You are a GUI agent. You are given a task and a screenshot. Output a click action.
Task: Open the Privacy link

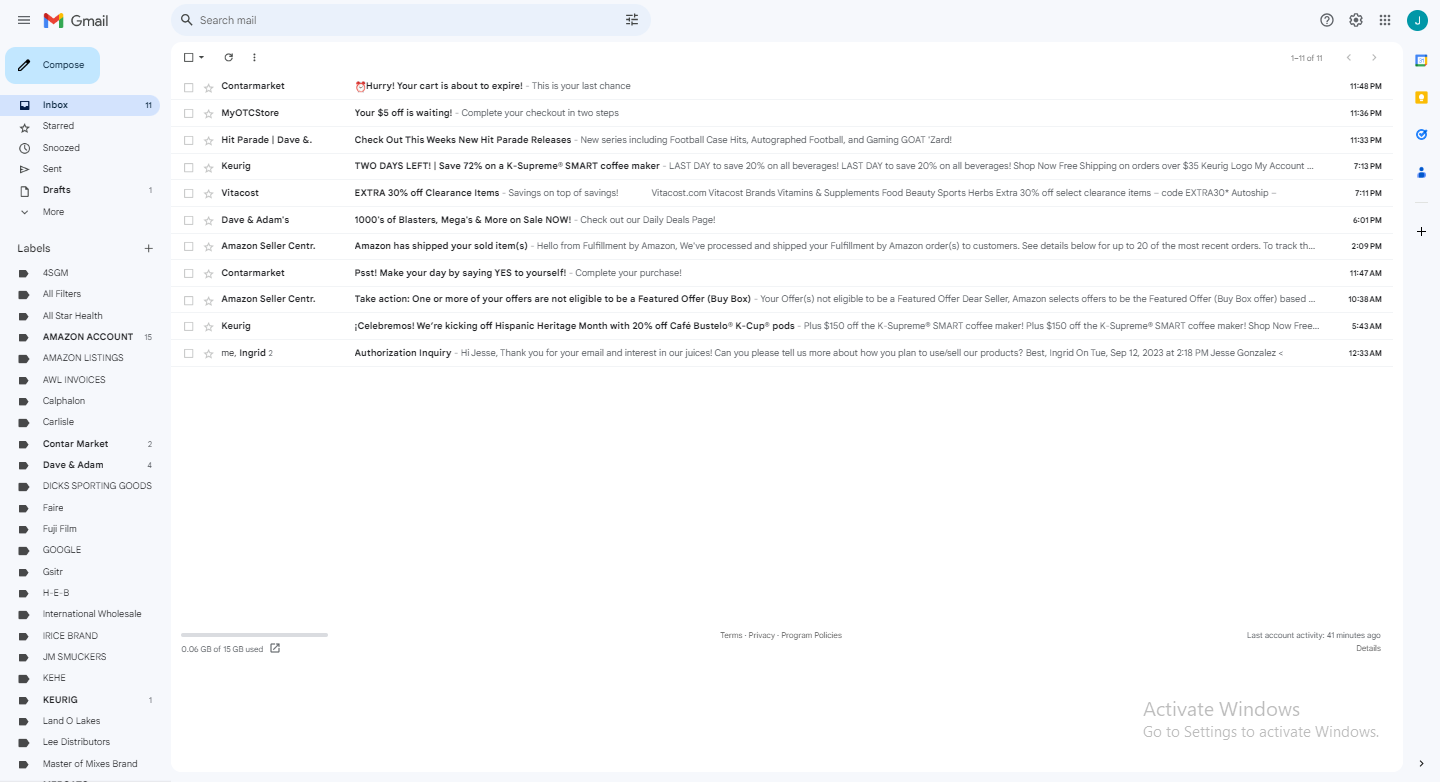coord(762,636)
